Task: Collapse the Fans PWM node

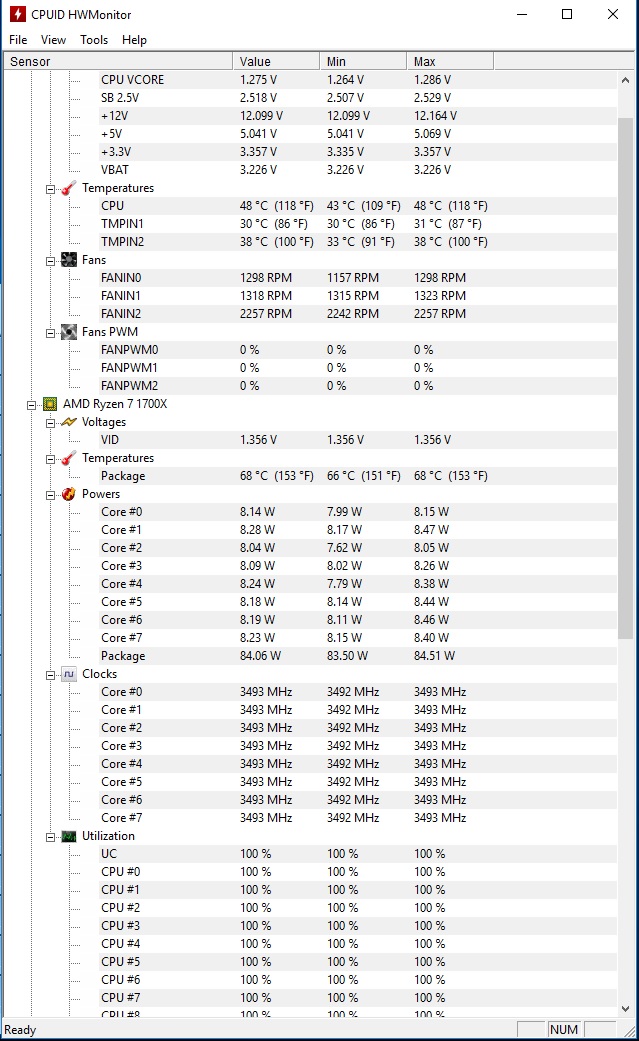Action: (x=50, y=333)
